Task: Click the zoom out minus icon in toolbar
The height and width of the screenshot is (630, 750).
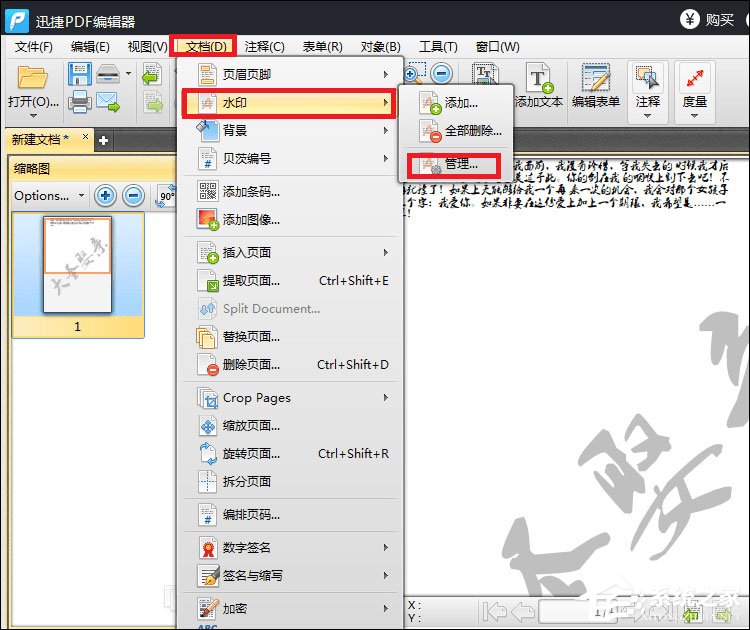Action: point(441,74)
